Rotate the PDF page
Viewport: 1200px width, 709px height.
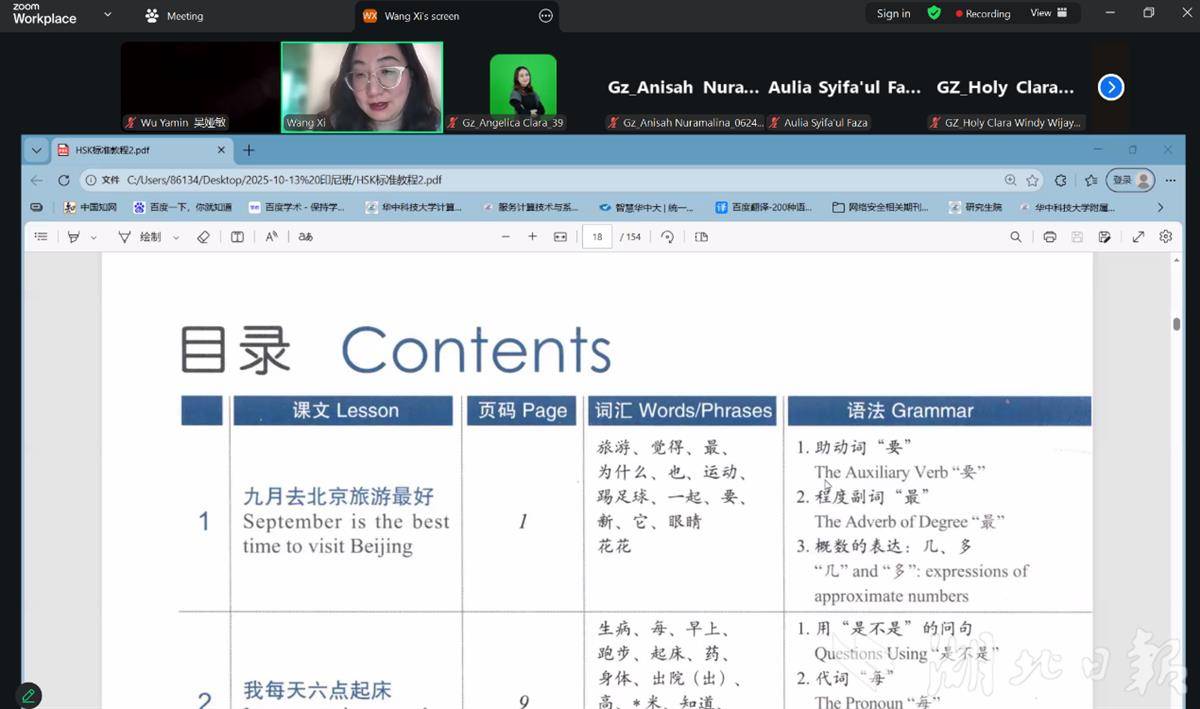667,237
